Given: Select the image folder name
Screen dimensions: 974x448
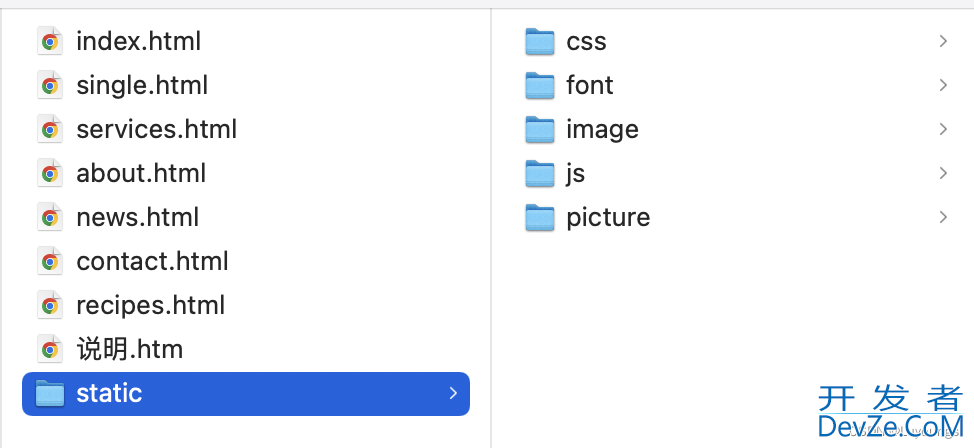Looking at the screenshot, I should pos(602,130).
